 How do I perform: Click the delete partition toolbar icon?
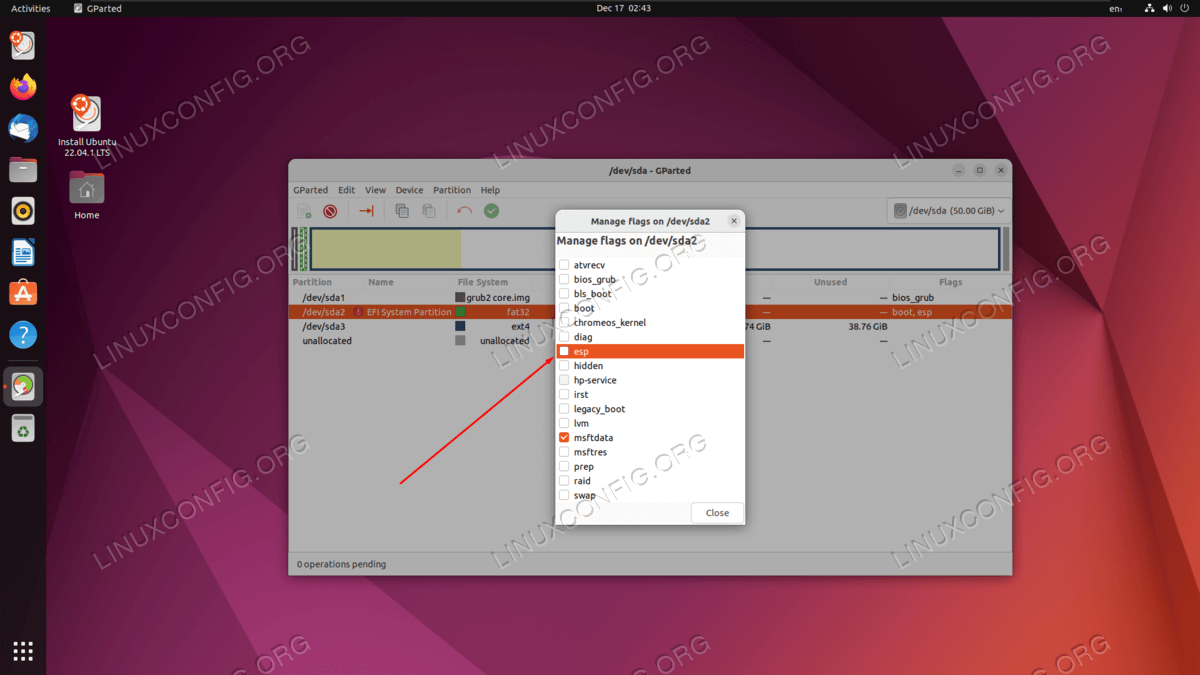(x=330, y=211)
